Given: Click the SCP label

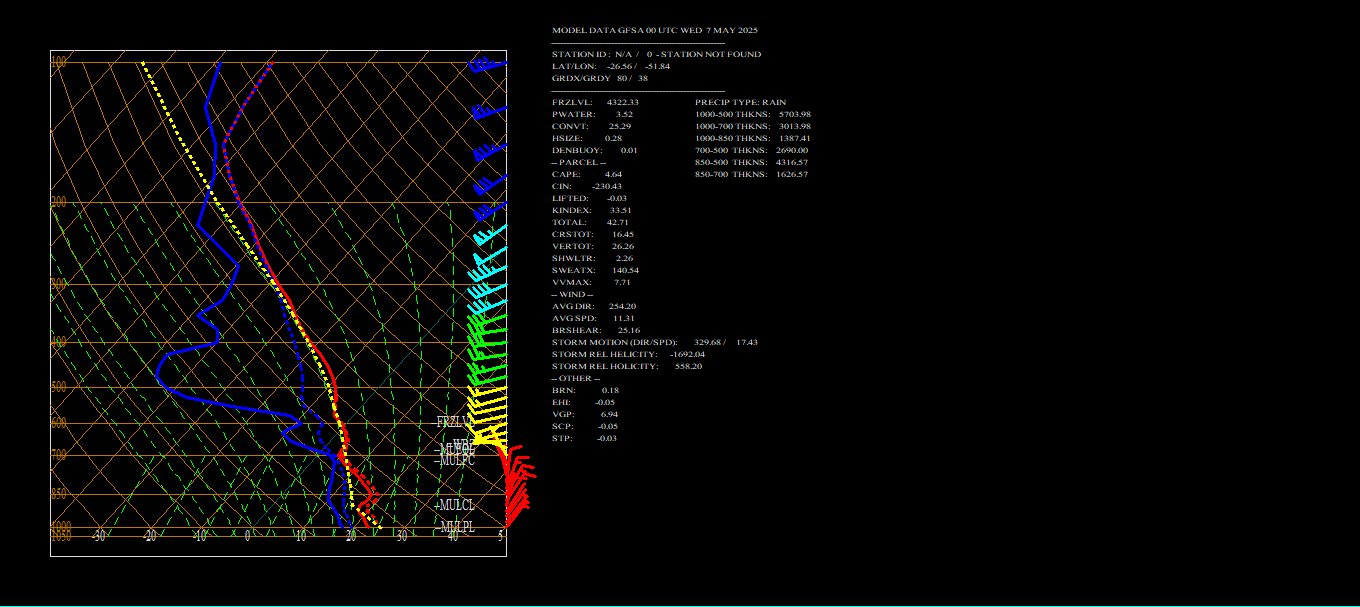Looking at the screenshot, I should coord(561,426).
